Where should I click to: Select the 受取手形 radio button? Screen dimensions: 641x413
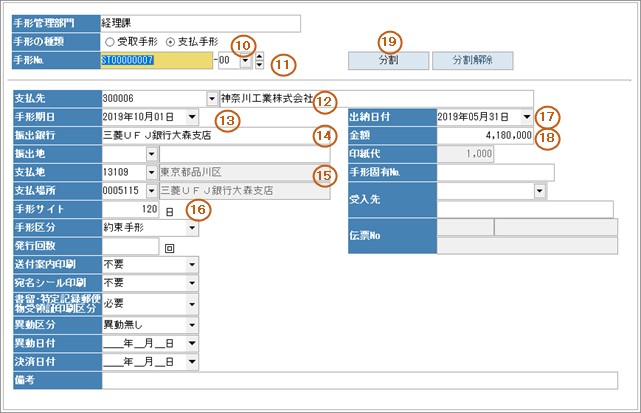tap(110, 42)
